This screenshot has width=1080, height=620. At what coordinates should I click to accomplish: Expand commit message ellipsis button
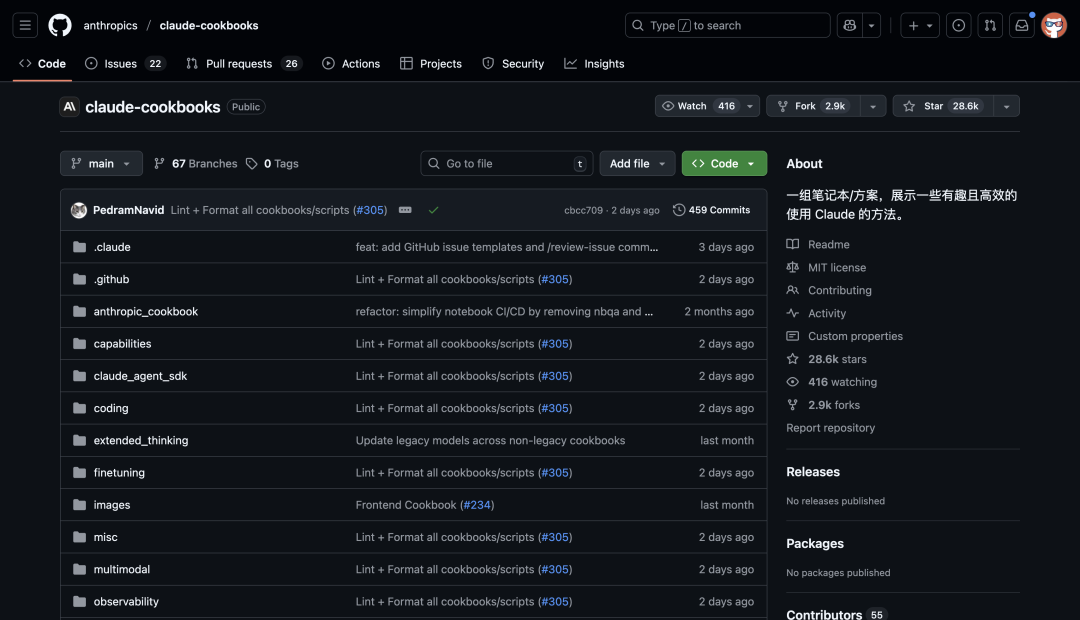[x=405, y=210]
